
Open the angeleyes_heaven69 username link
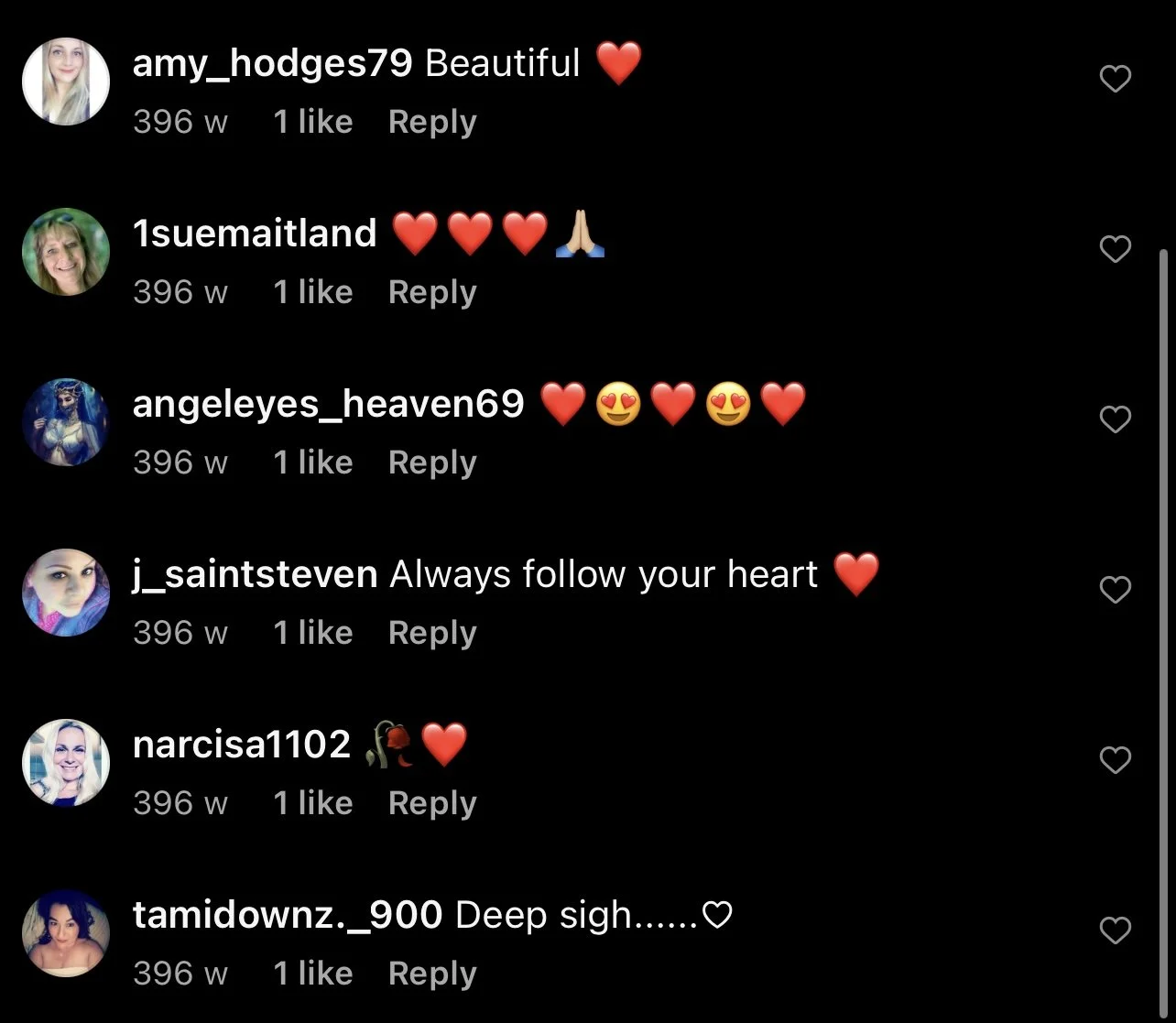(329, 404)
